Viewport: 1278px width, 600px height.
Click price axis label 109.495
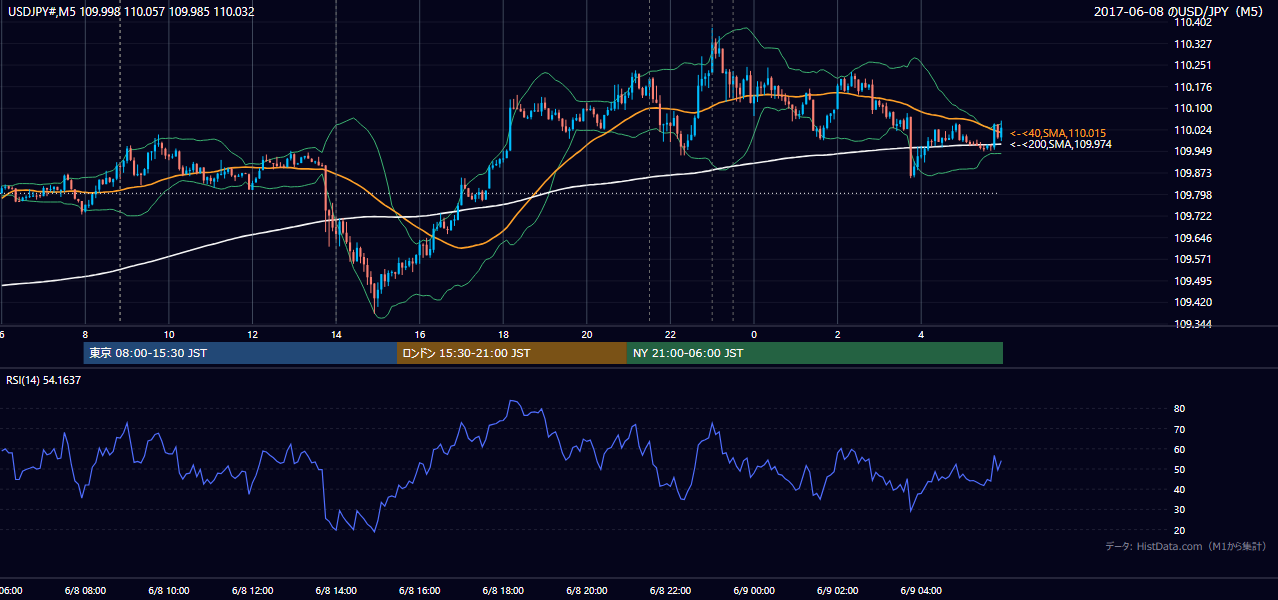1194,281
